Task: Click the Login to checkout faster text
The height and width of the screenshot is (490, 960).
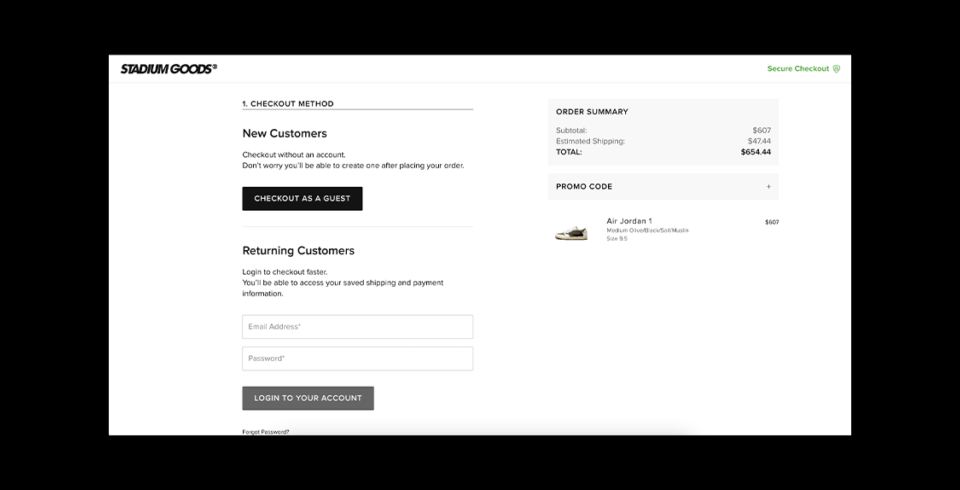Action: (x=285, y=272)
